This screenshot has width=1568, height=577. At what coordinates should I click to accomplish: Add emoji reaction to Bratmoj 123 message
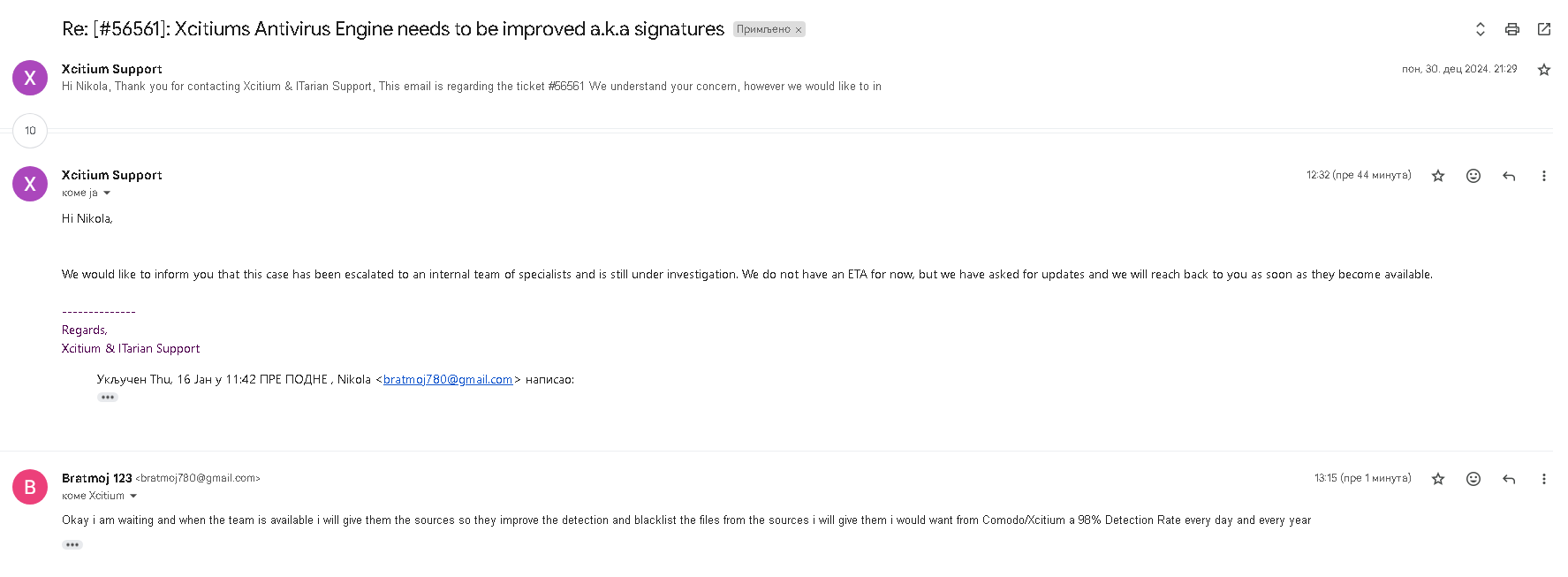(1473, 479)
